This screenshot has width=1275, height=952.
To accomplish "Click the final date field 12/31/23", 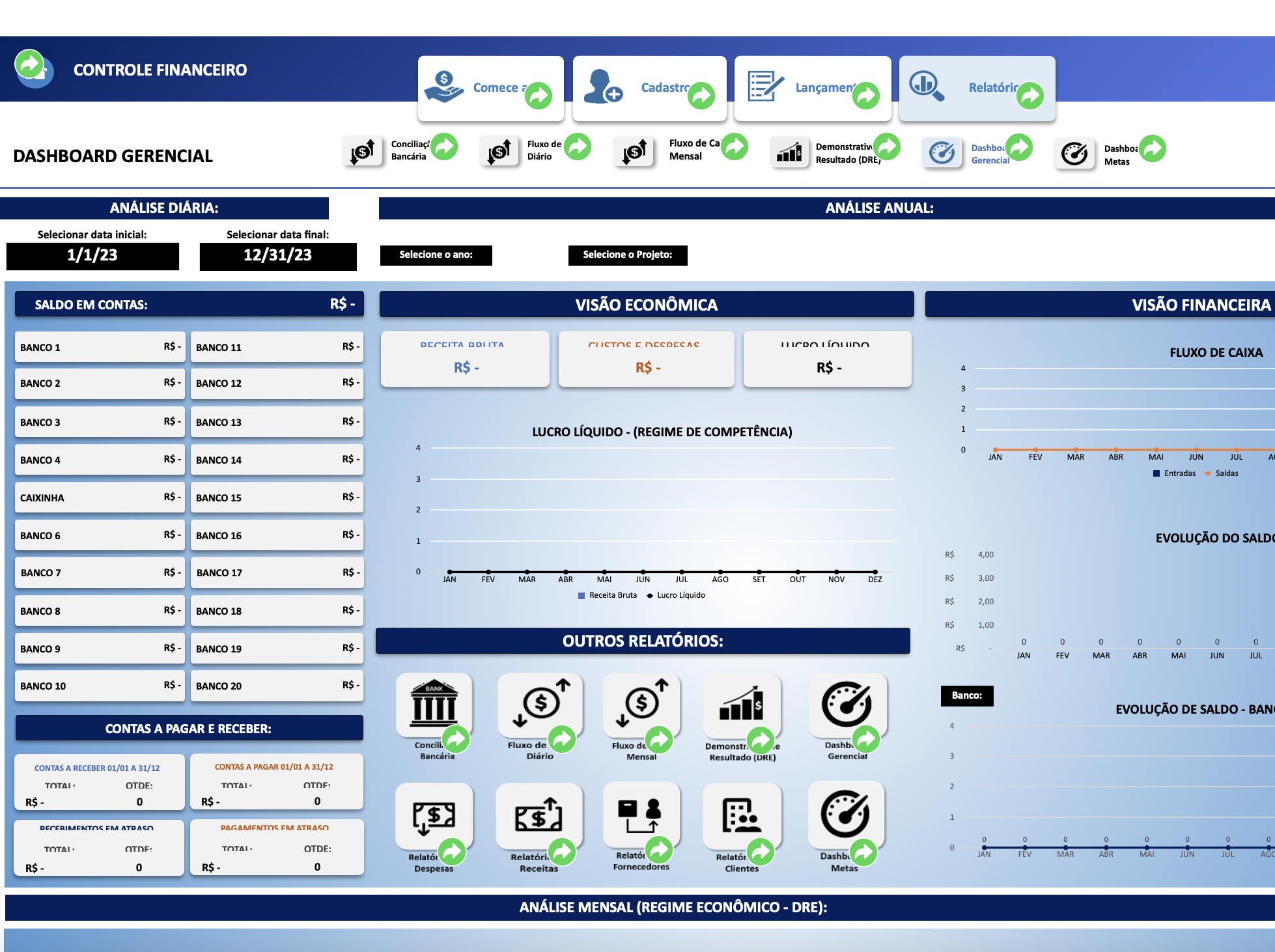I will 278,256.
